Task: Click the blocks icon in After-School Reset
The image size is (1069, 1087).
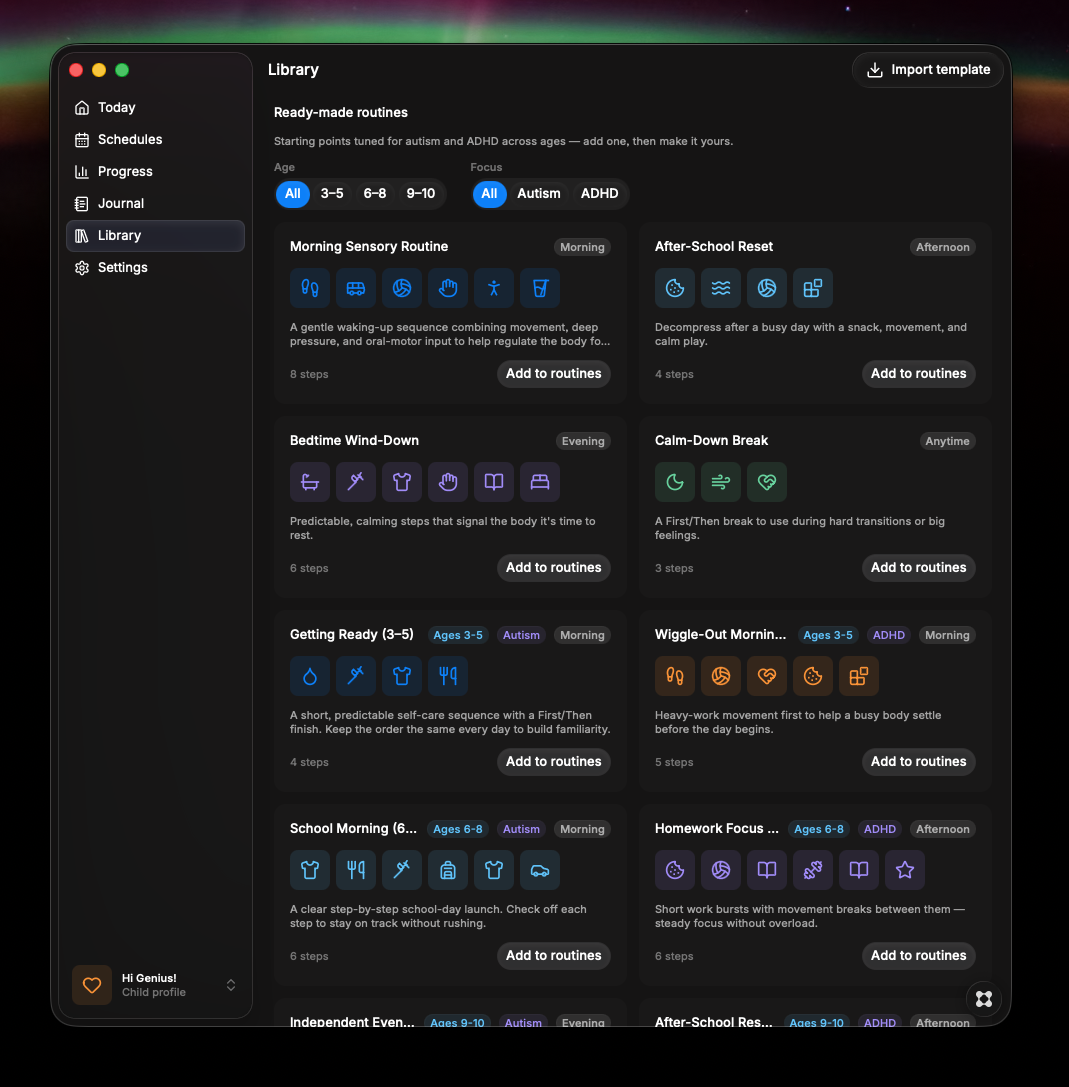Action: pyautogui.click(x=812, y=288)
